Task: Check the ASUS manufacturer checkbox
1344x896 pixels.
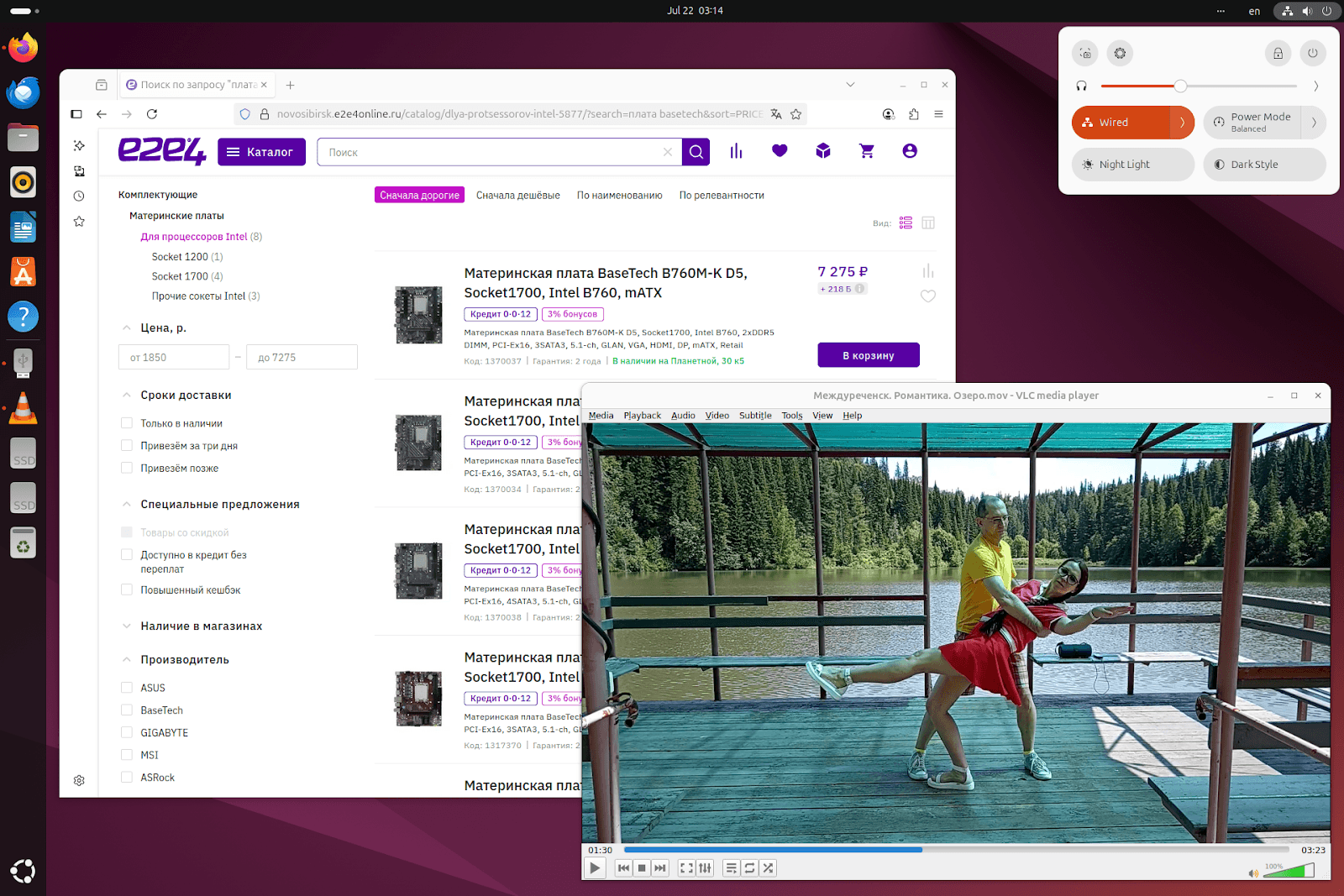Action: coord(127,688)
